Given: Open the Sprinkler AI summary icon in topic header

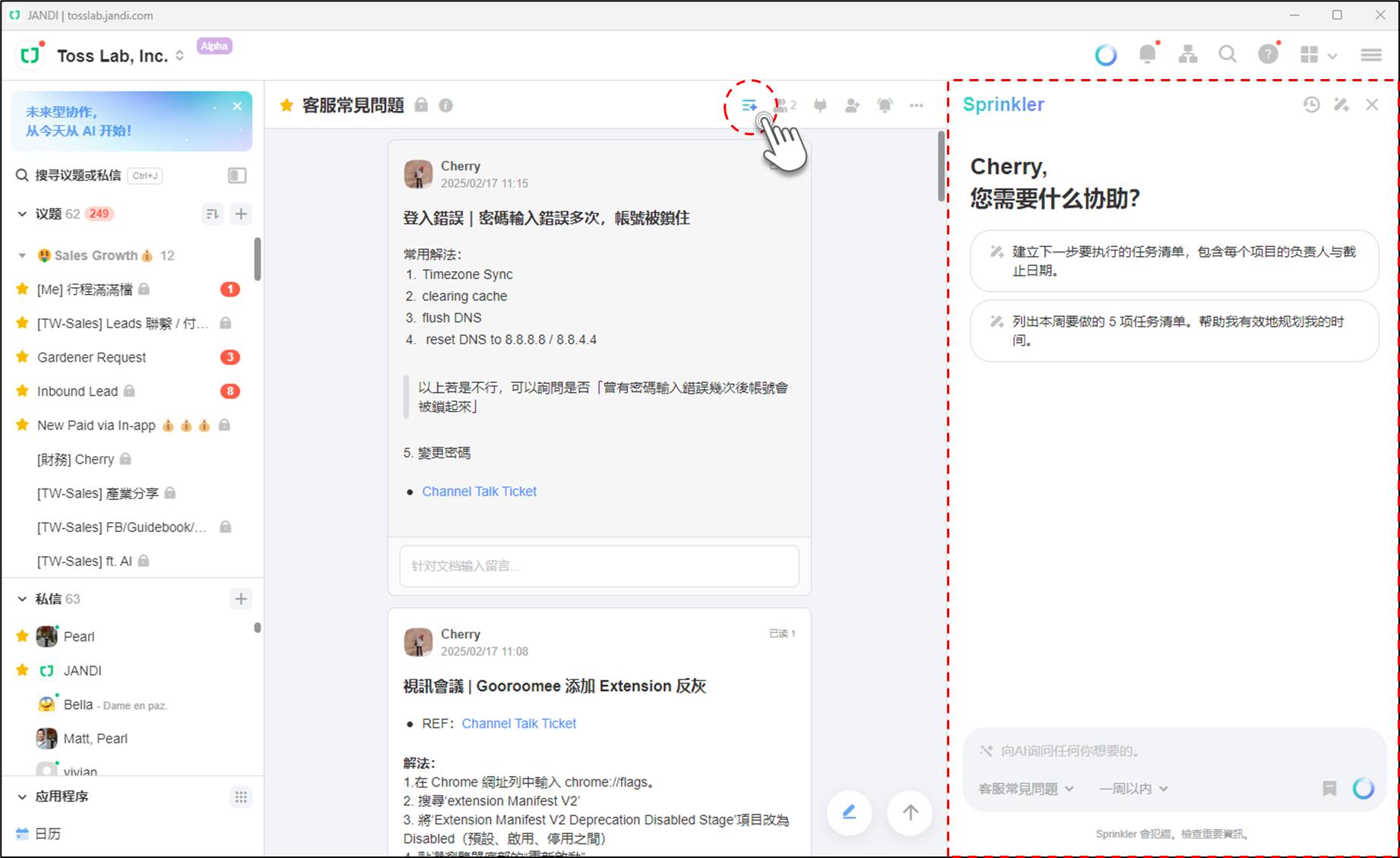Looking at the screenshot, I should pyautogui.click(x=749, y=106).
